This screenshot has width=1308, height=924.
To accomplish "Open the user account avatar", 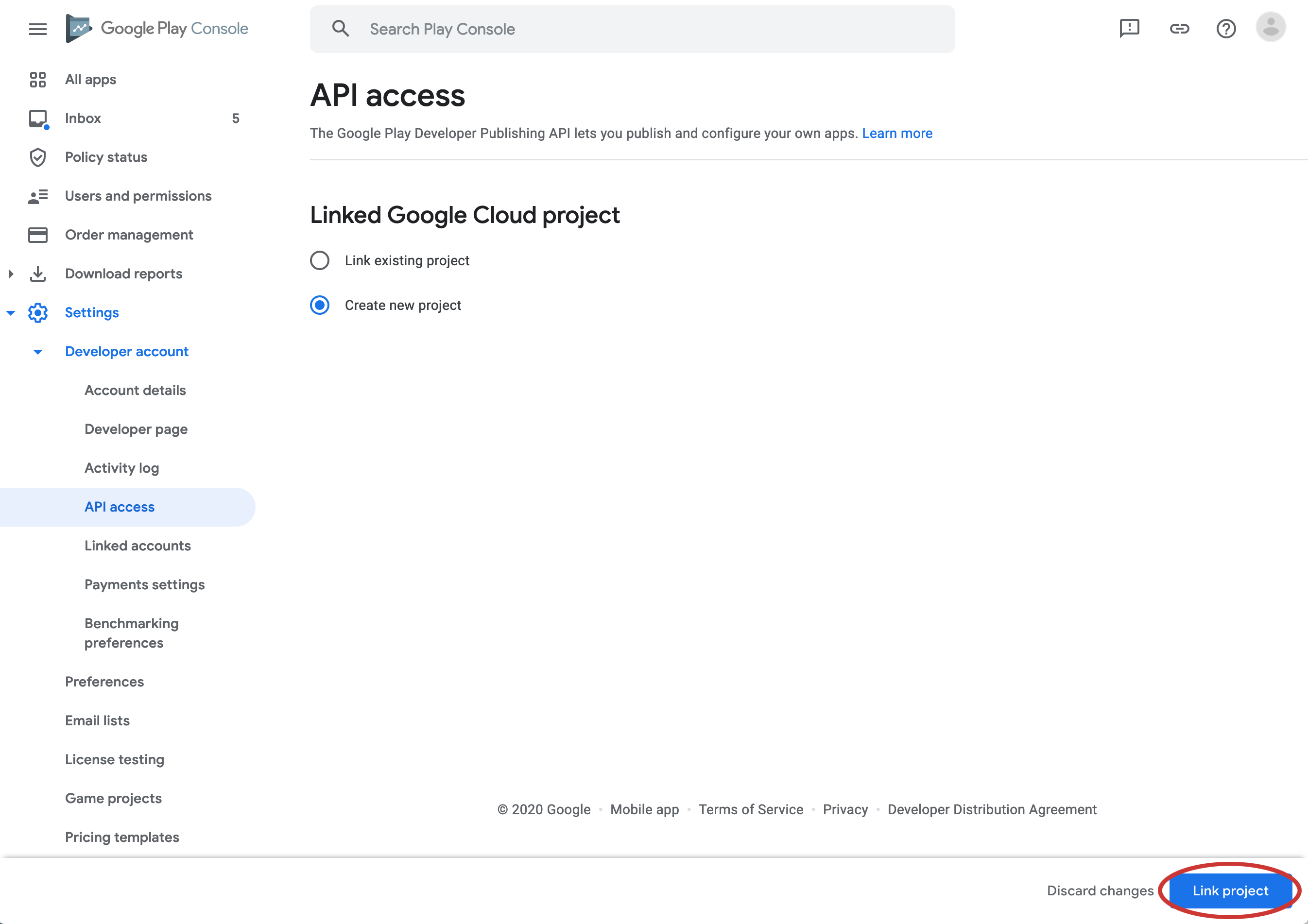I will tap(1271, 27).
